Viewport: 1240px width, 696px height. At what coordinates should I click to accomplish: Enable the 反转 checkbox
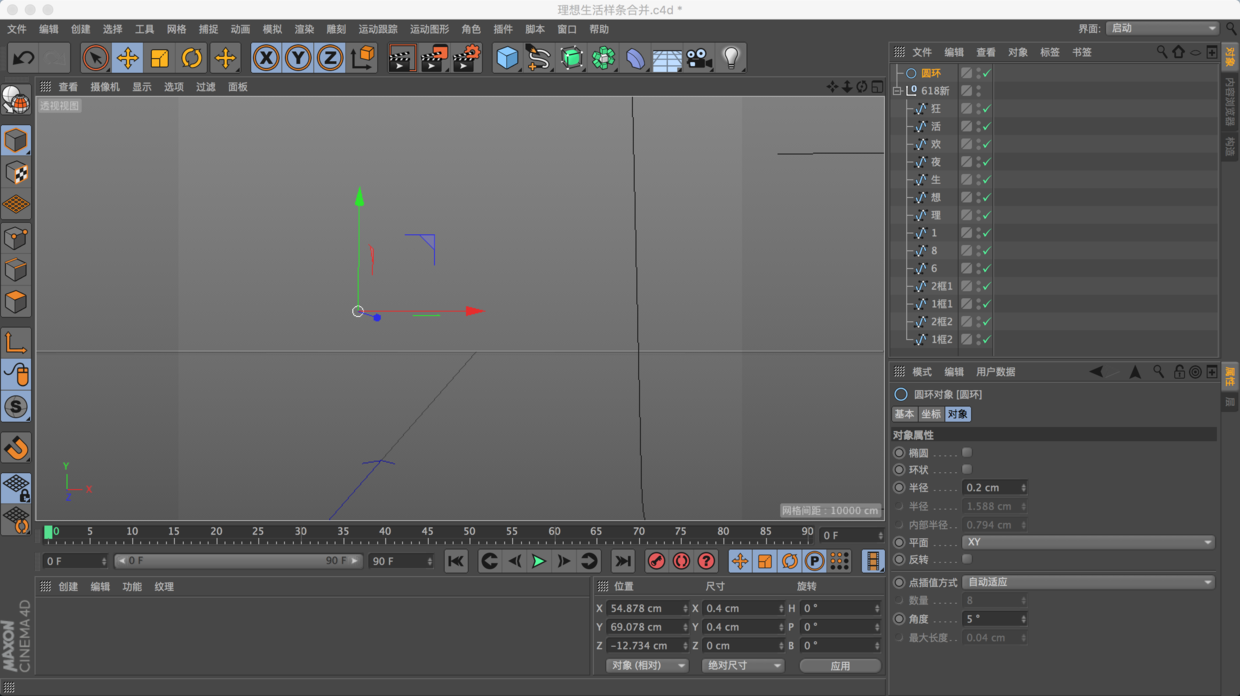coord(967,559)
